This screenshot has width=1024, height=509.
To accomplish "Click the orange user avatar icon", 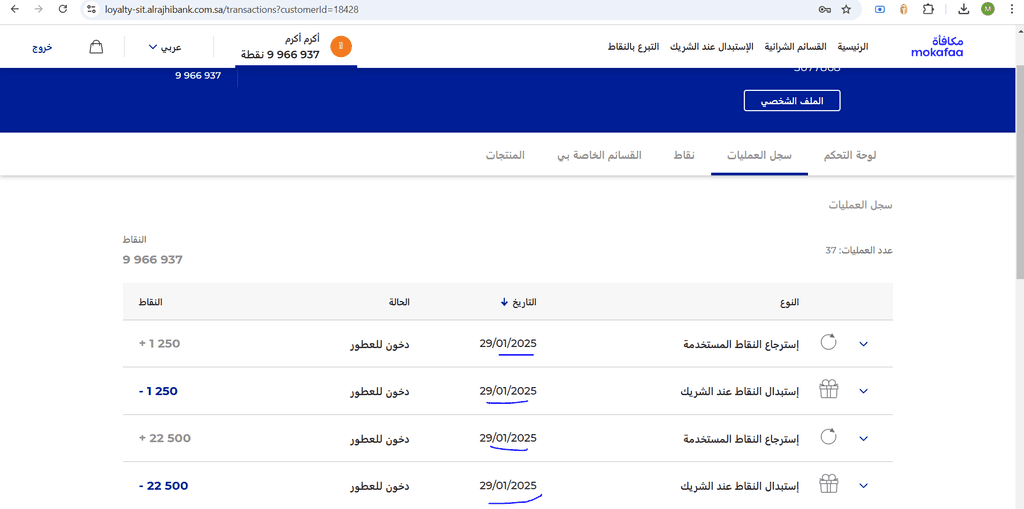I will pyautogui.click(x=341, y=46).
